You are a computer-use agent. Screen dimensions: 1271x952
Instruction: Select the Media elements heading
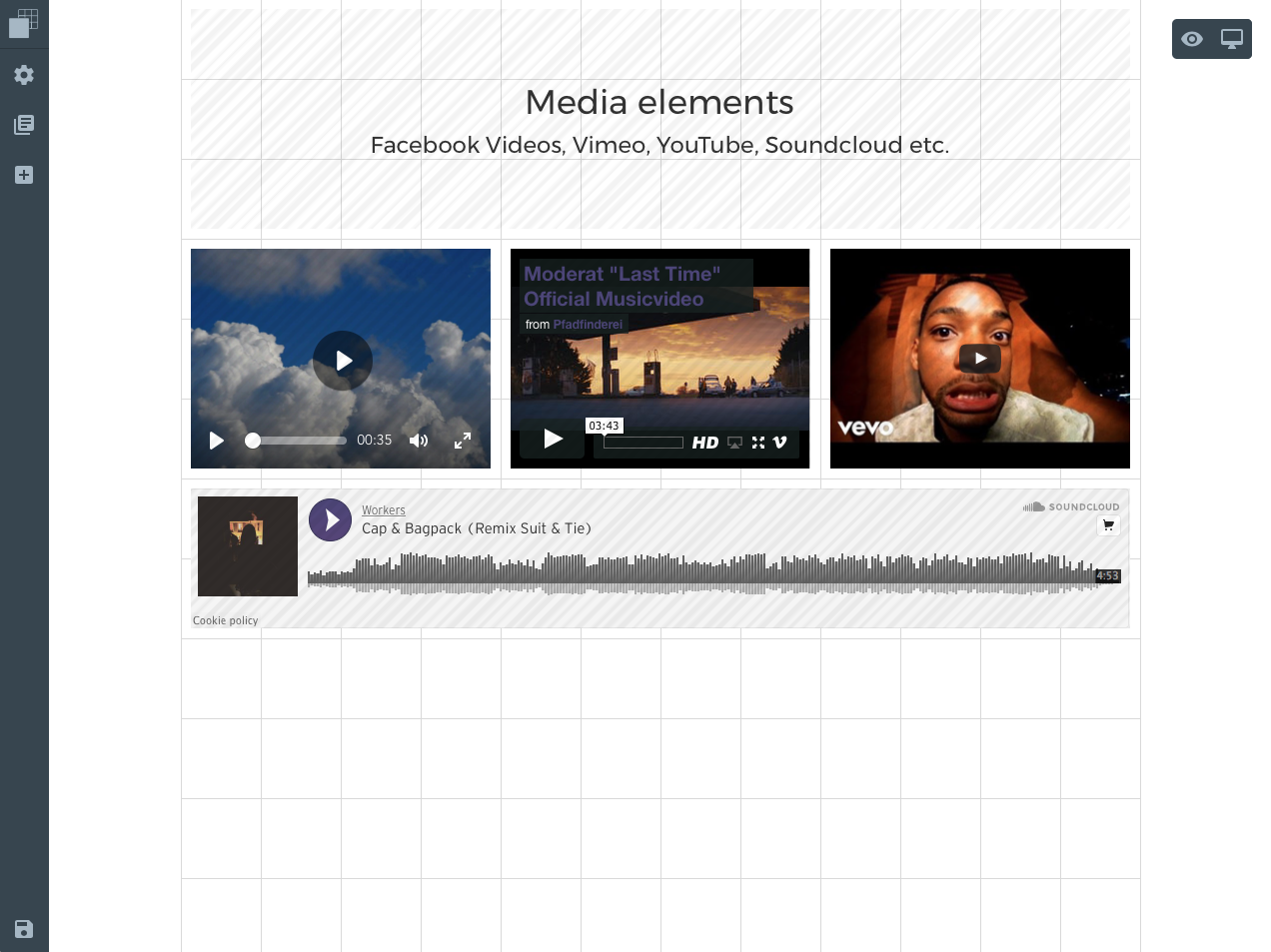[659, 102]
